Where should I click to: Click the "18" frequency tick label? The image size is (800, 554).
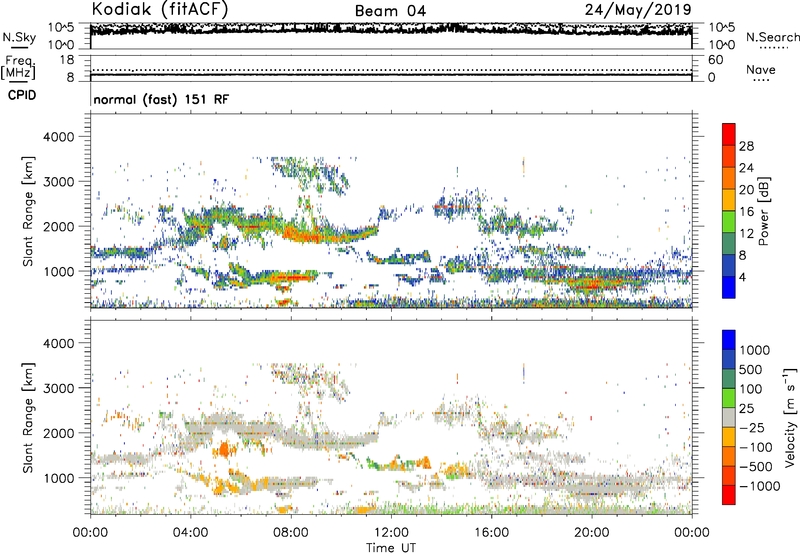(x=67, y=60)
